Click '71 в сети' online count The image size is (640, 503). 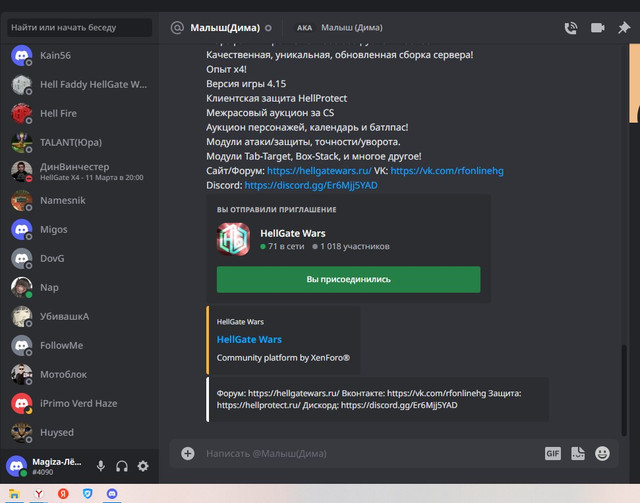tap(286, 247)
